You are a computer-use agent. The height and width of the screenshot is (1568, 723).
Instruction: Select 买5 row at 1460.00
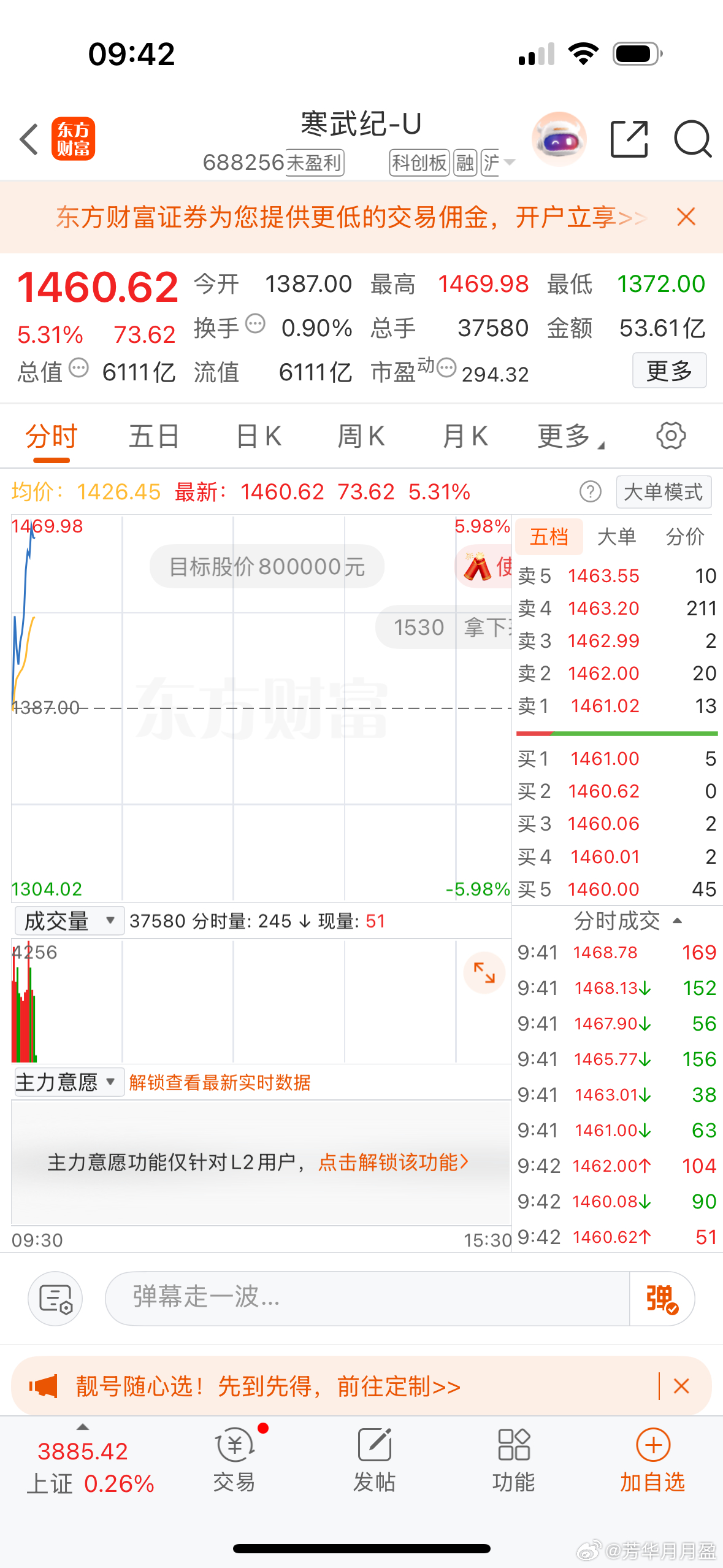point(617,889)
